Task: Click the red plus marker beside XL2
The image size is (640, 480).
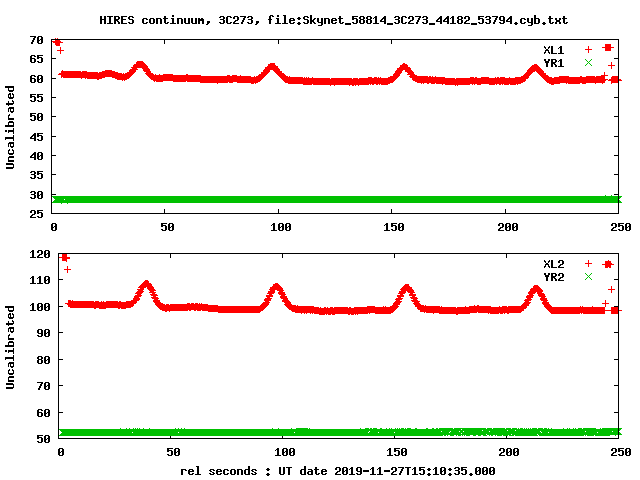Action: pos(588,264)
